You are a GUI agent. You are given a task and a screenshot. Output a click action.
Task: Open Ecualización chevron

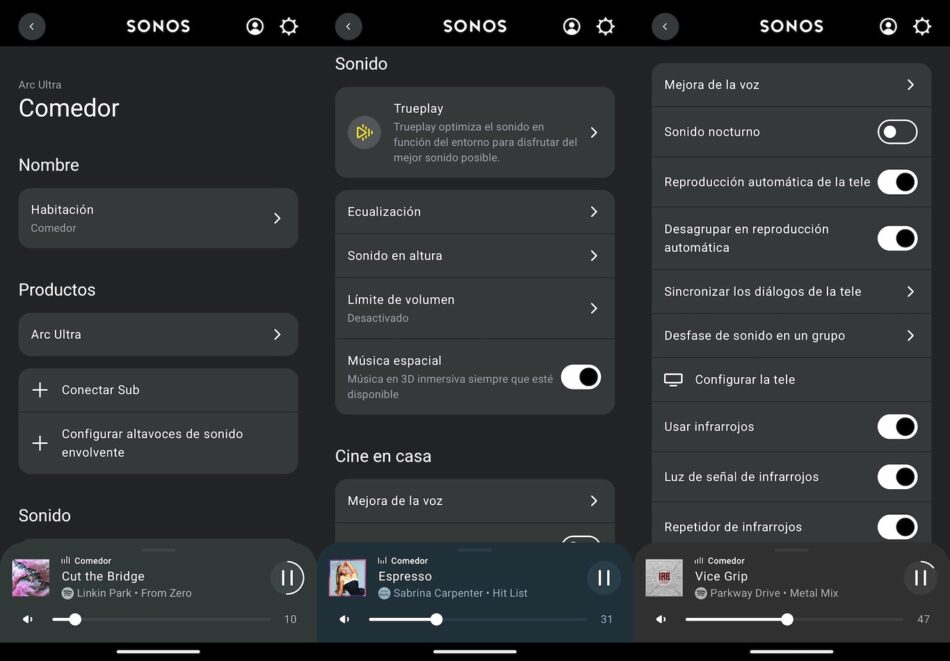coord(594,211)
